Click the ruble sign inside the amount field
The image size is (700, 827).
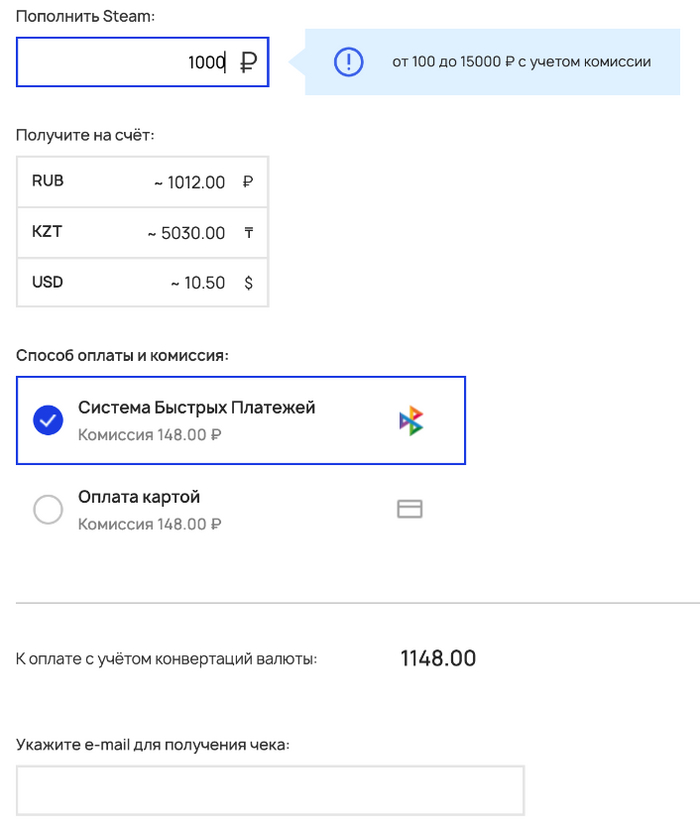coord(249,63)
